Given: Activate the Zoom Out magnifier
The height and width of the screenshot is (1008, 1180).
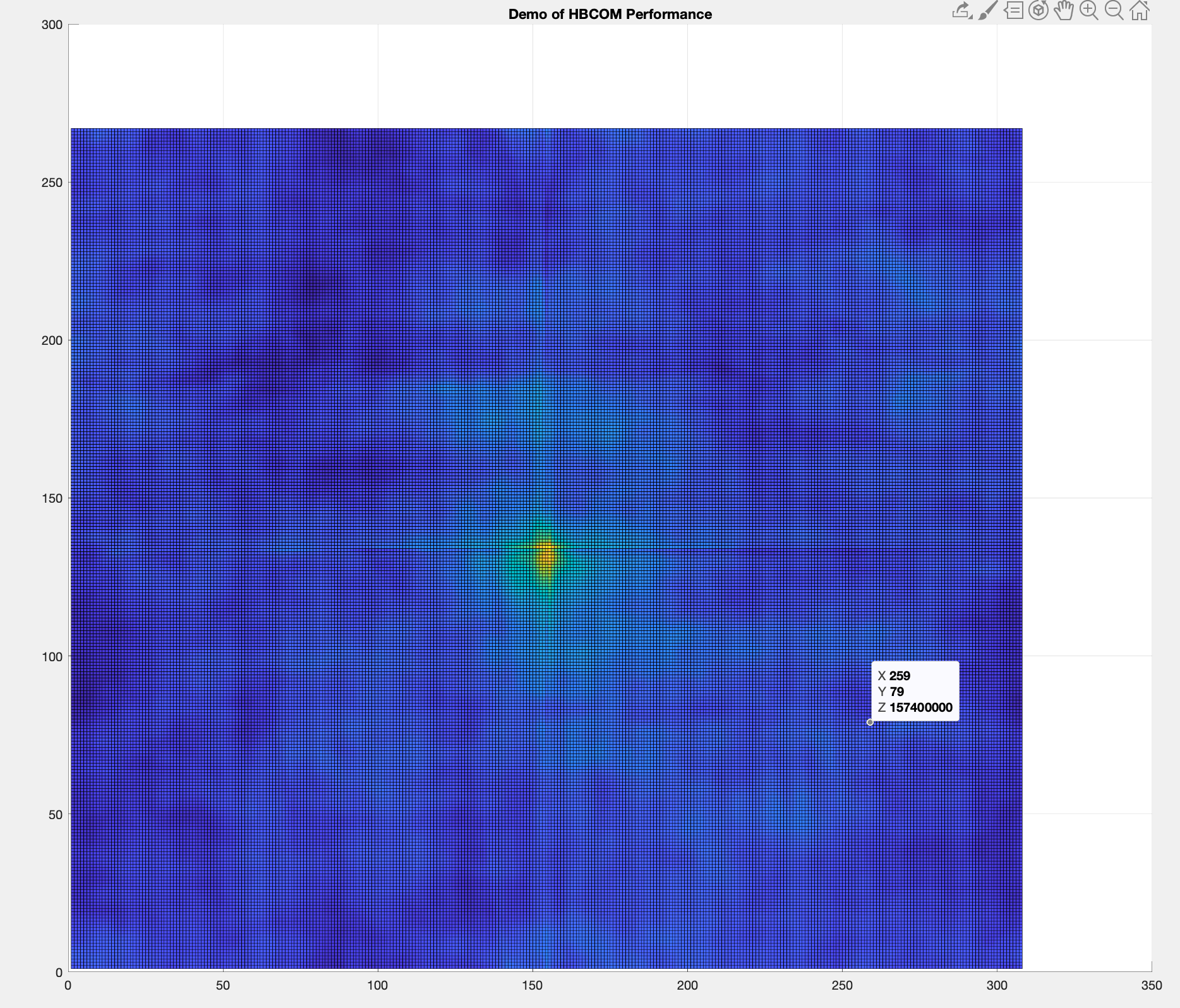Looking at the screenshot, I should [1114, 11].
